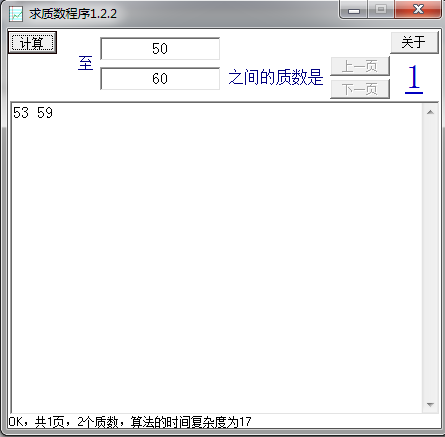The height and width of the screenshot is (437, 445).
Task: Focus the lower bound field showing 50
Action: pos(160,49)
